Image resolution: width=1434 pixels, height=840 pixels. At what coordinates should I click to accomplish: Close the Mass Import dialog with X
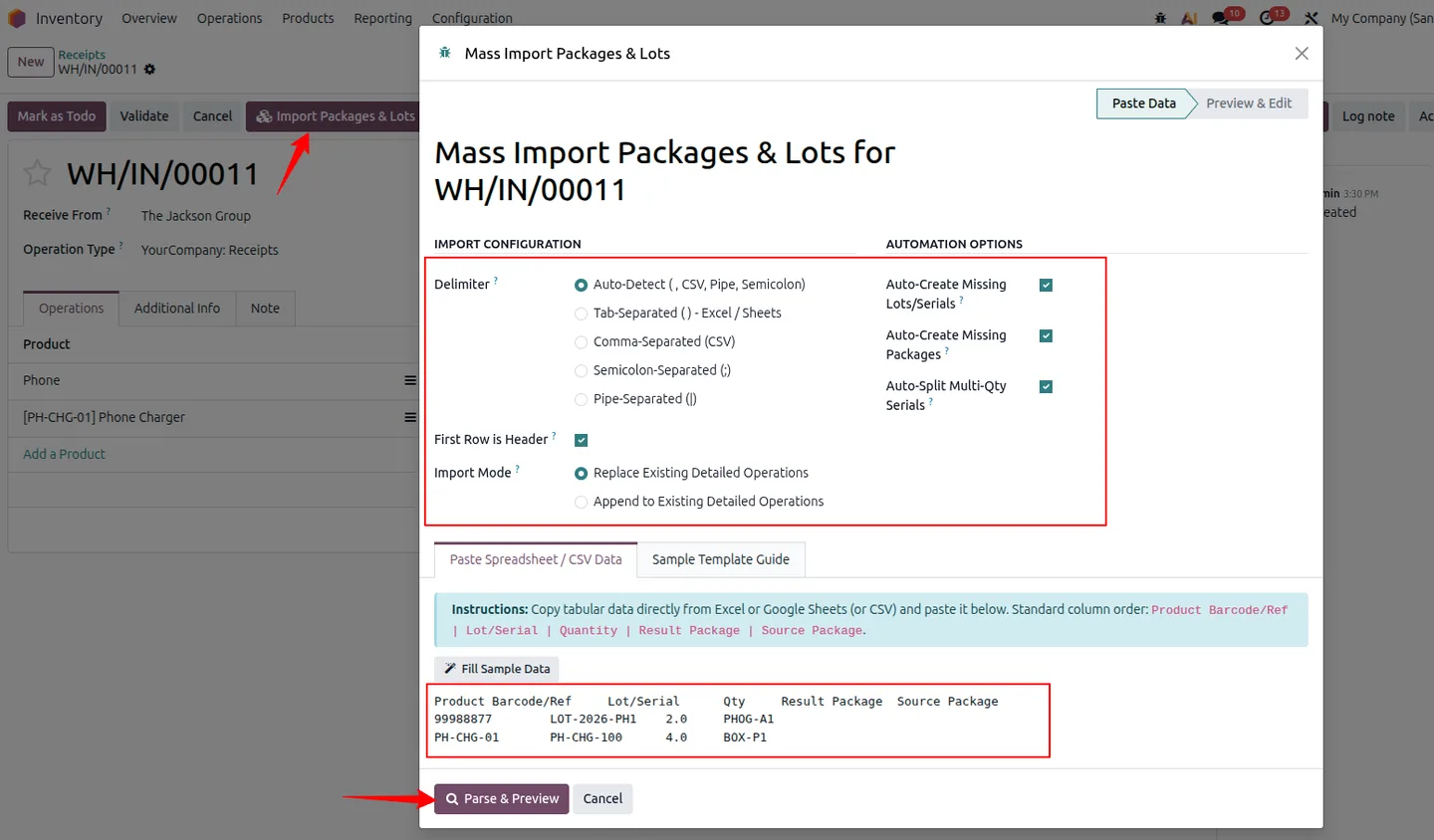pos(1301,54)
